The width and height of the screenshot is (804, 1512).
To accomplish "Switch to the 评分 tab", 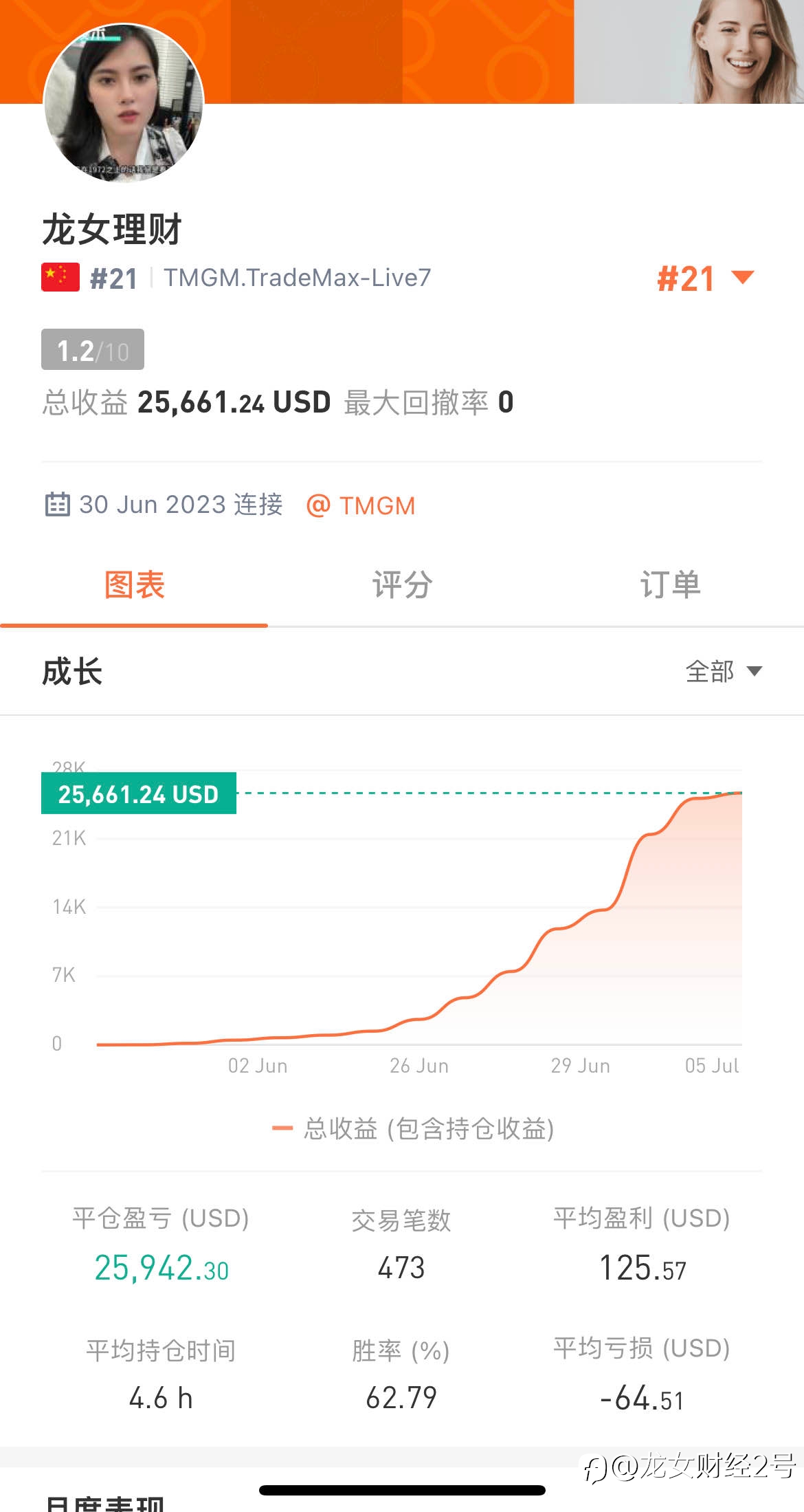I will tap(402, 585).
